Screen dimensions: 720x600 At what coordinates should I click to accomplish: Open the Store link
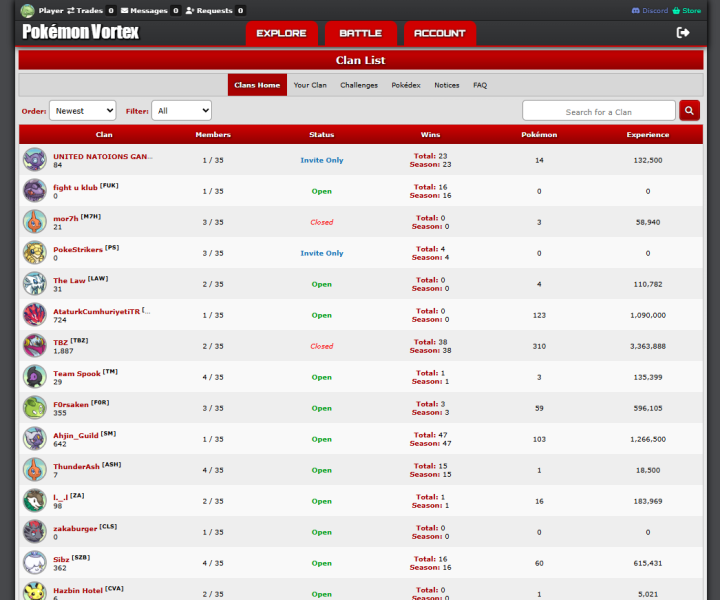point(686,11)
